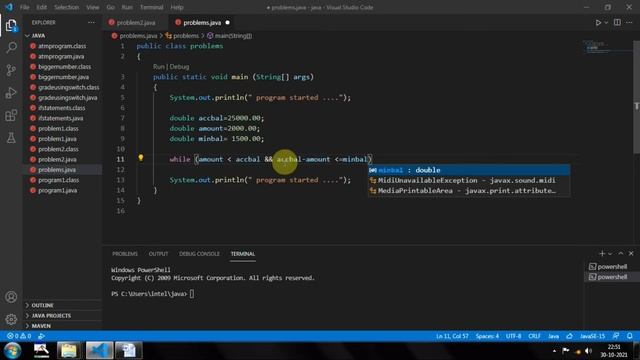Switch to the DEBUG CONSOLE panel tab
The image size is (640, 360).
coord(199,253)
